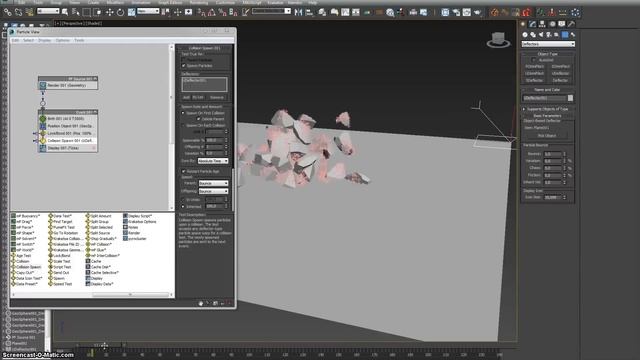
Task: Open the reference coordinate system dropdown
Action: point(148,11)
